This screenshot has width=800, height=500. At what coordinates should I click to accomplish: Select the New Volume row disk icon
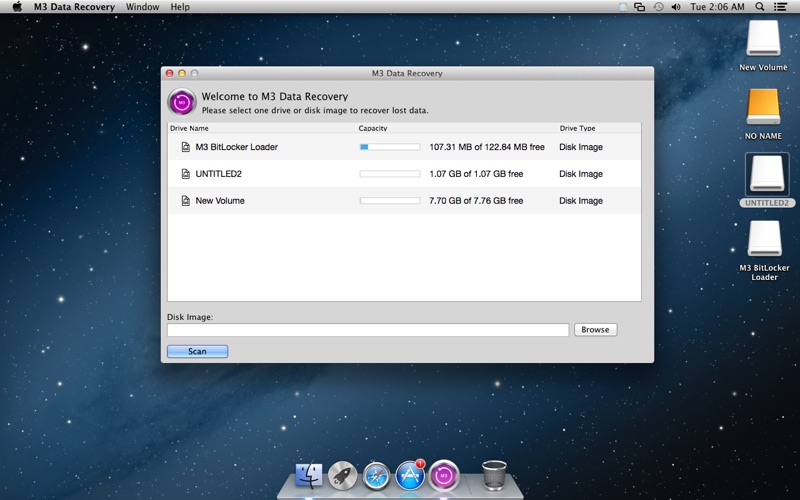(186, 201)
